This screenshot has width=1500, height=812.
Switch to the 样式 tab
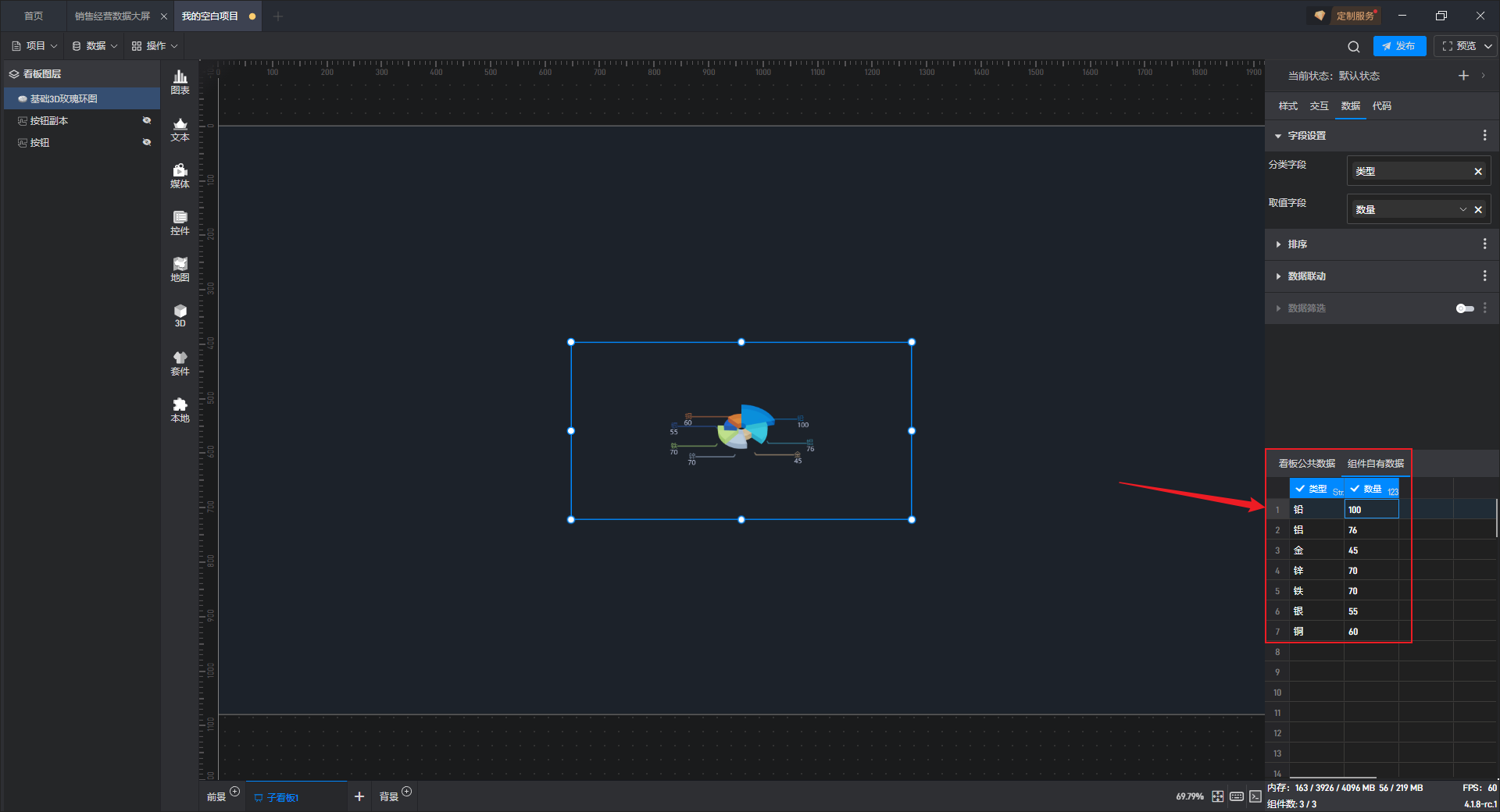[1287, 106]
